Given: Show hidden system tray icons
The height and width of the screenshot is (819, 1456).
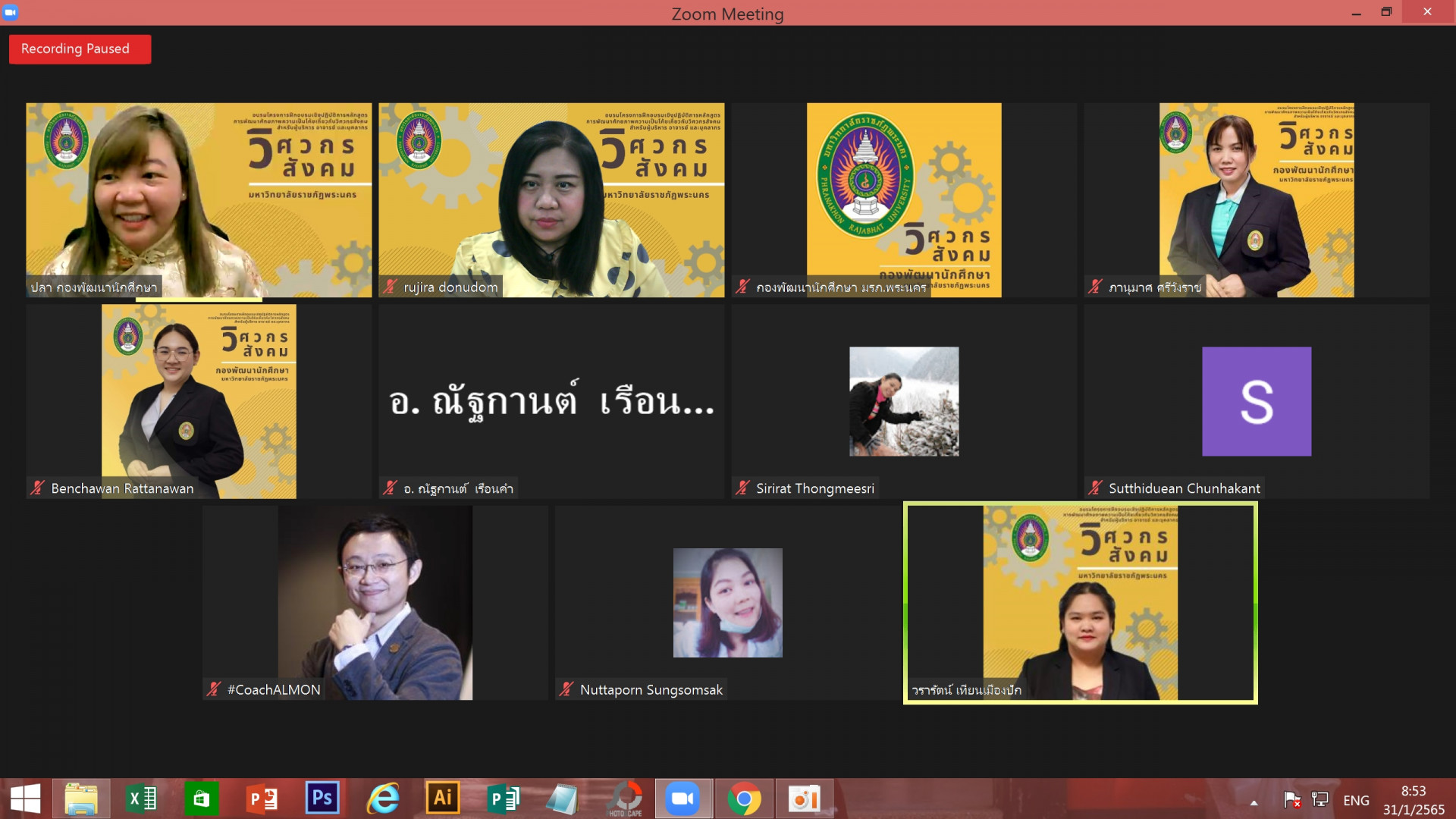Looking at the screenshot, I should [1254, 802].
